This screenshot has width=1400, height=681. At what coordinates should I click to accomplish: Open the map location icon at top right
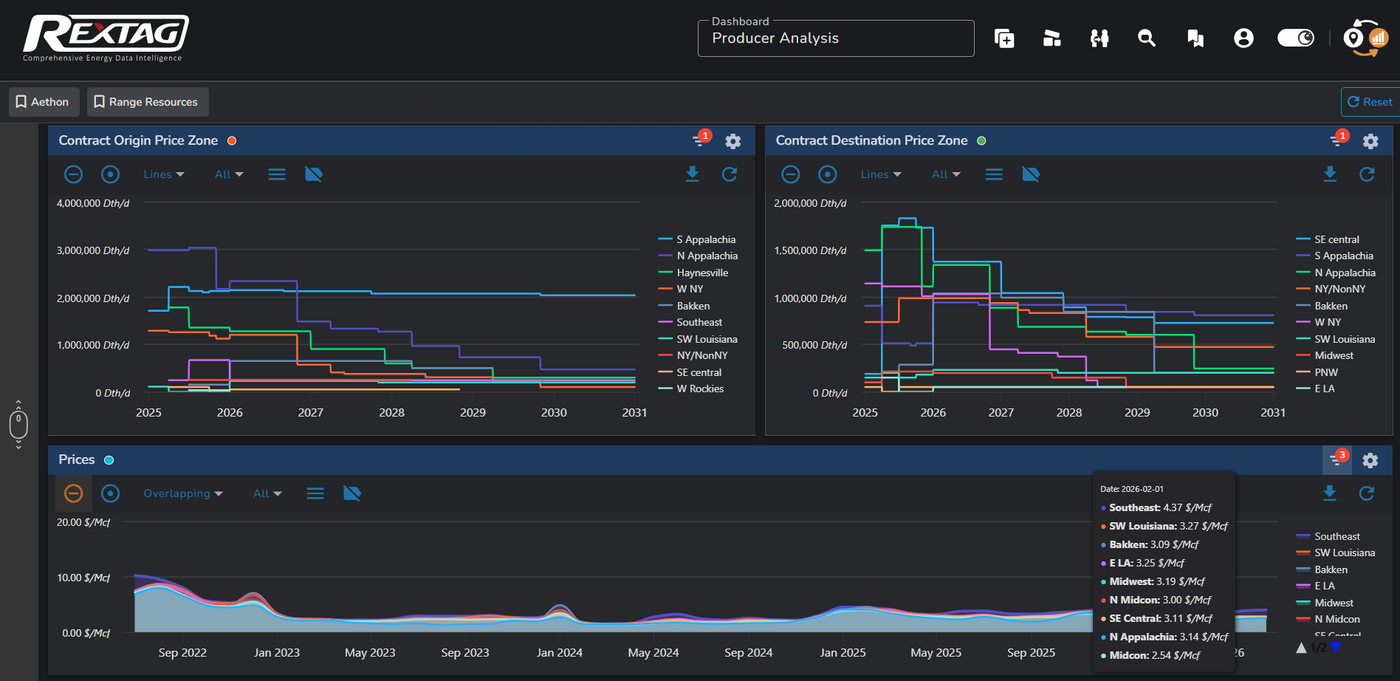[x=1354, y=38]
